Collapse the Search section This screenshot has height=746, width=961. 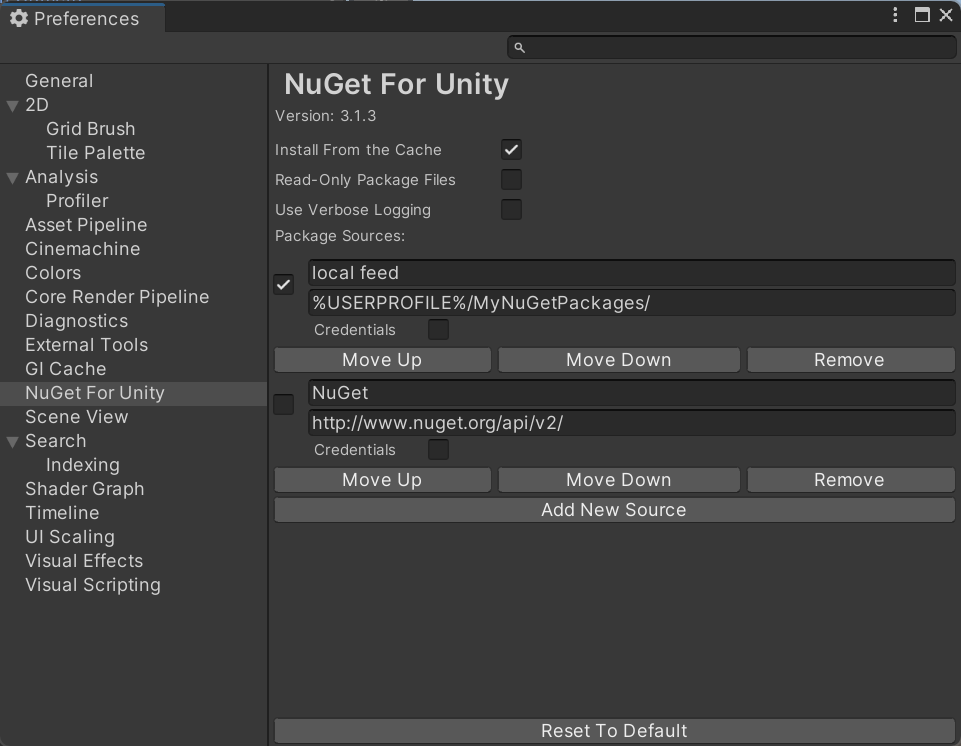[12, 441]
